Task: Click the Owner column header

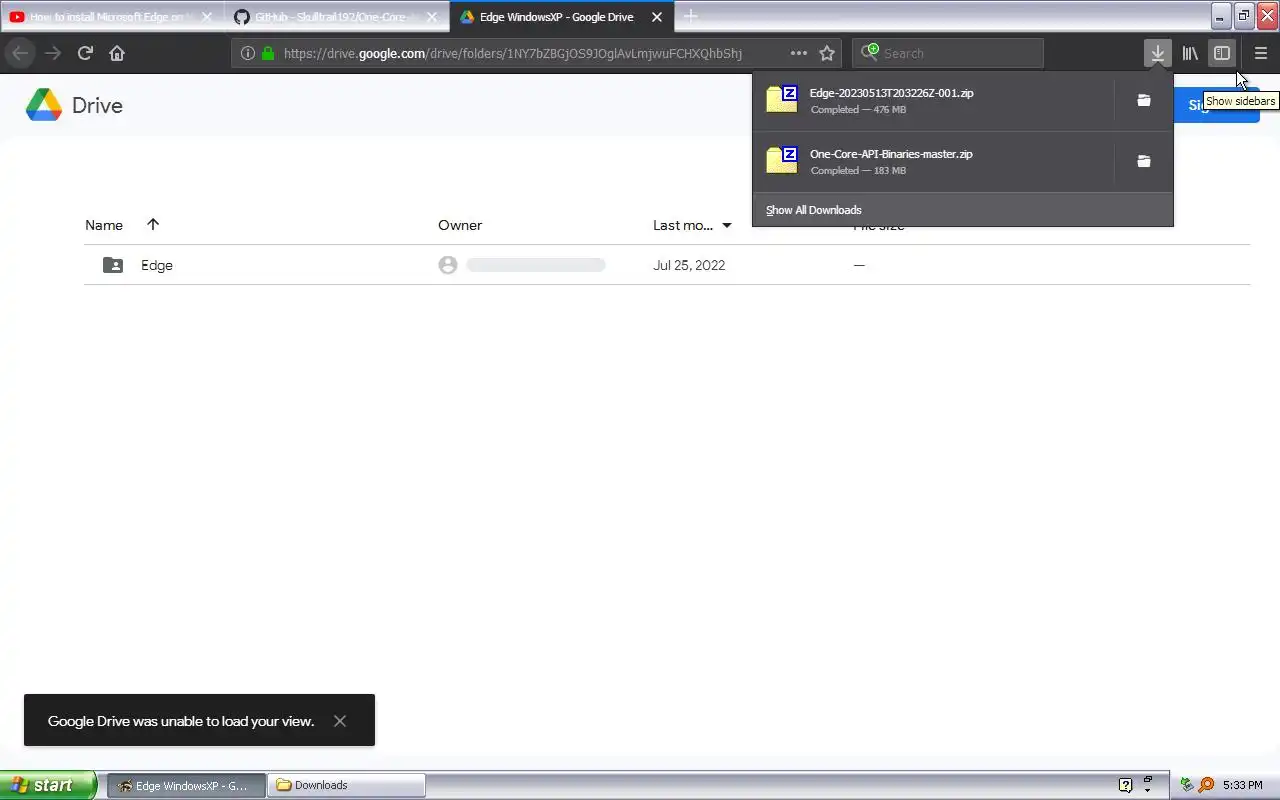Action: [460, 225]
